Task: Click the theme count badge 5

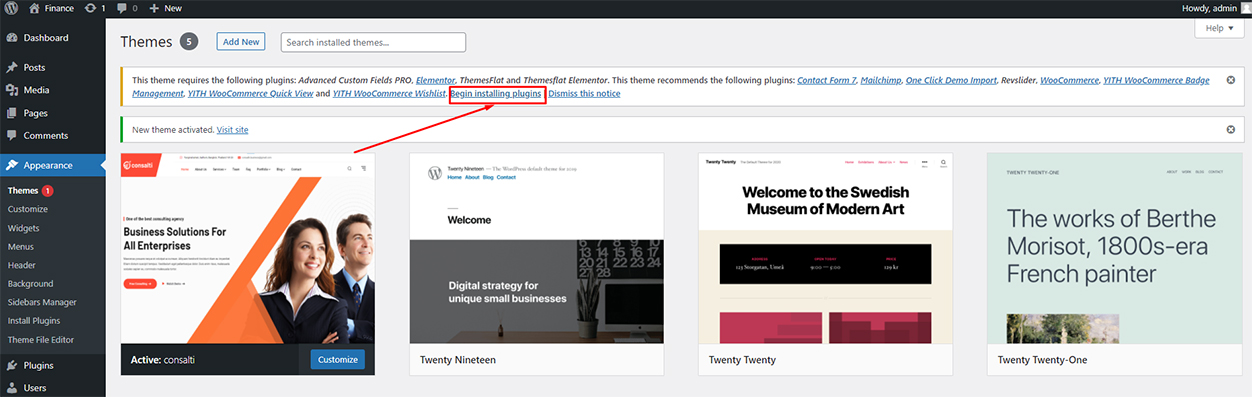Action: pyautogui.click(x=189, y=41)
